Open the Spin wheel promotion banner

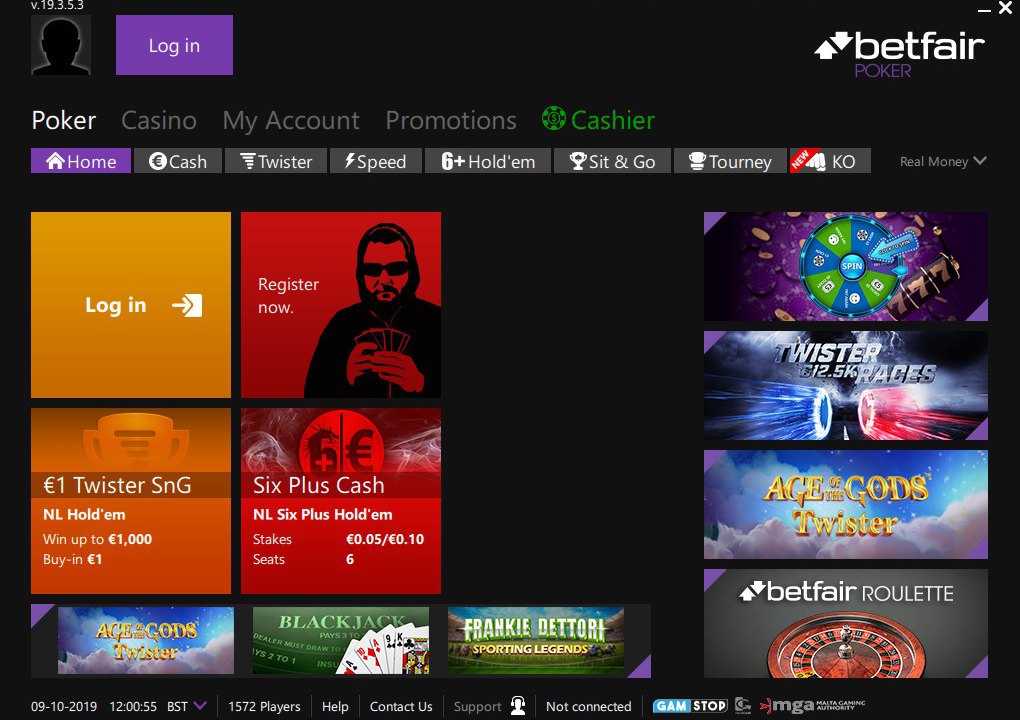pyautogui.click(x=846, y=266)
